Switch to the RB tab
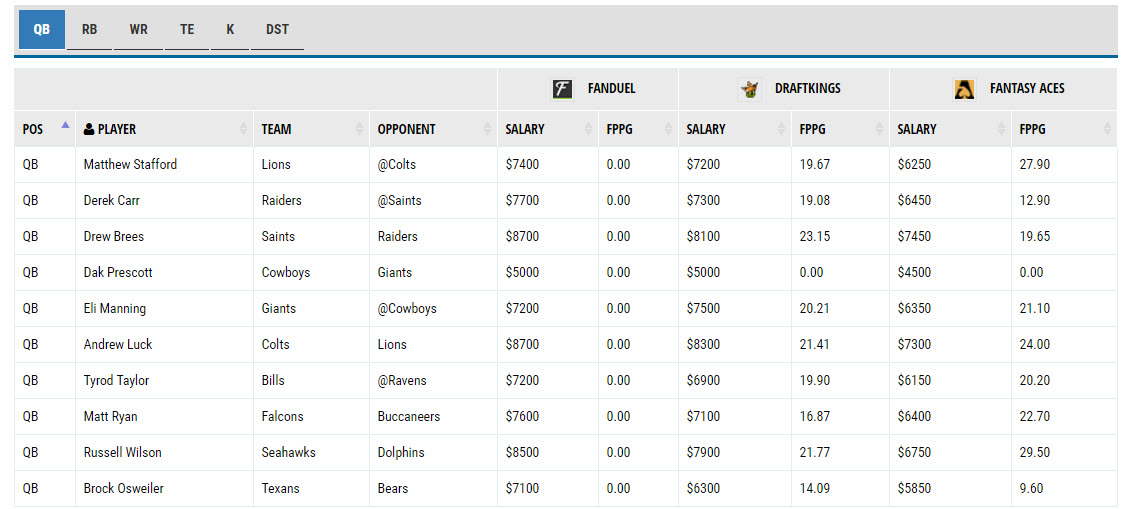Viewport: 1127px width, 509px height. point(89,29)
